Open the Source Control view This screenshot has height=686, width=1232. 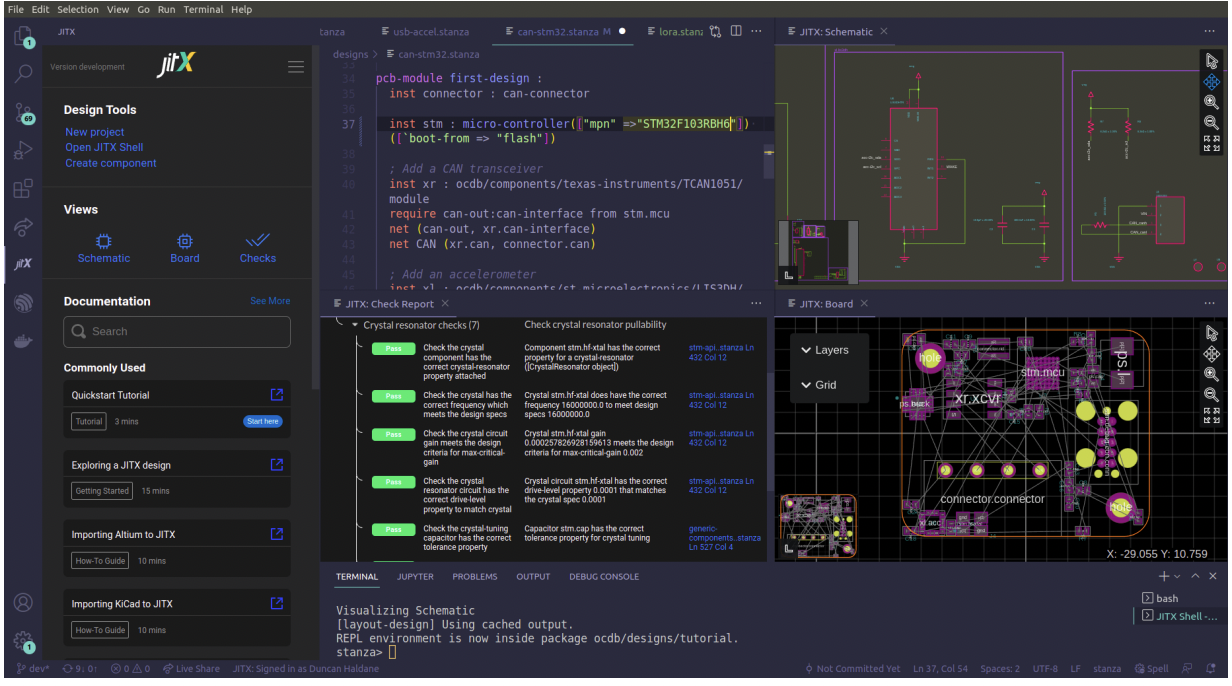(22, 112)
